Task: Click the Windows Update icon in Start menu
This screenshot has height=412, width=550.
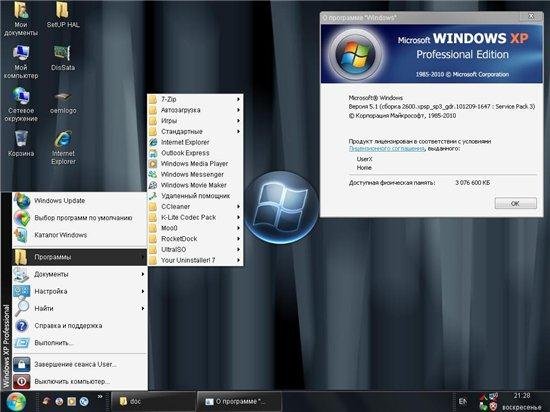Action: point(22,201)
